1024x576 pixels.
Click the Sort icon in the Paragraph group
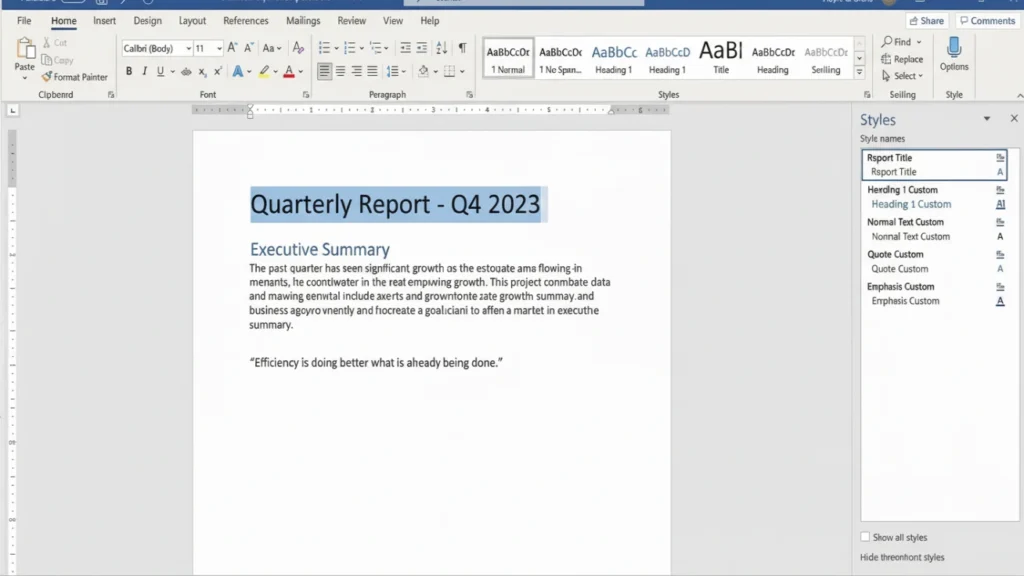click(442, 47)
